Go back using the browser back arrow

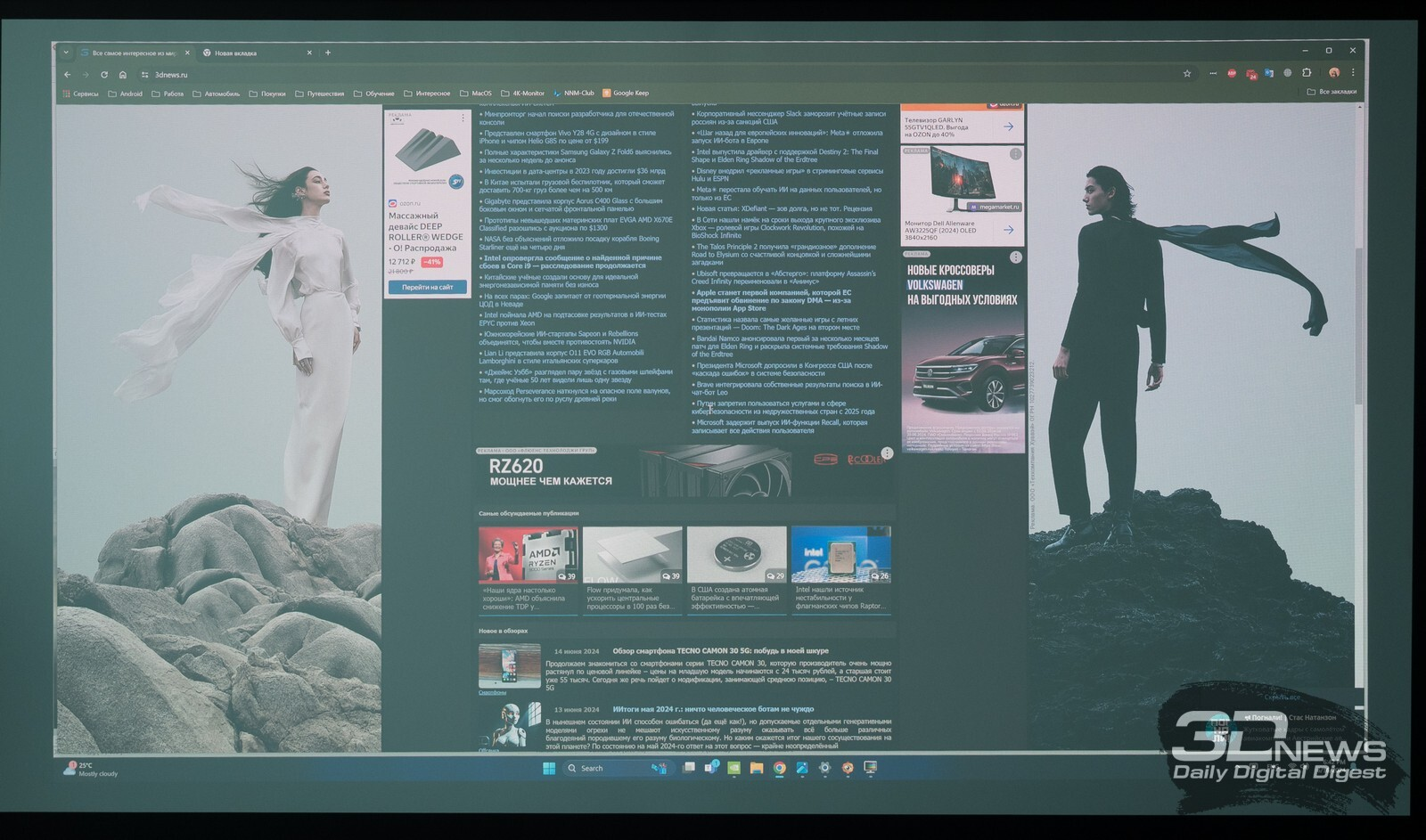click(68, 75)
